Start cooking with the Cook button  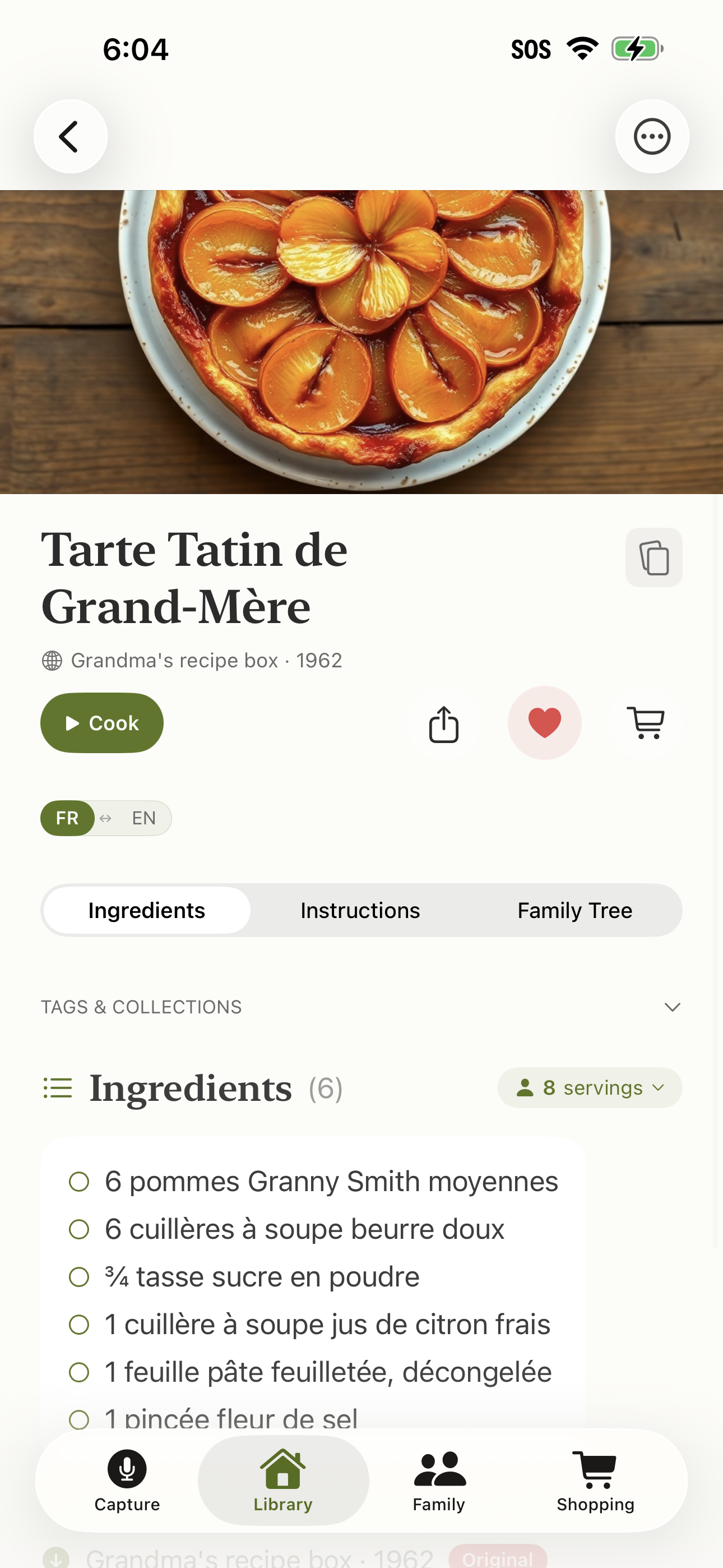click(x=101, y=723)
